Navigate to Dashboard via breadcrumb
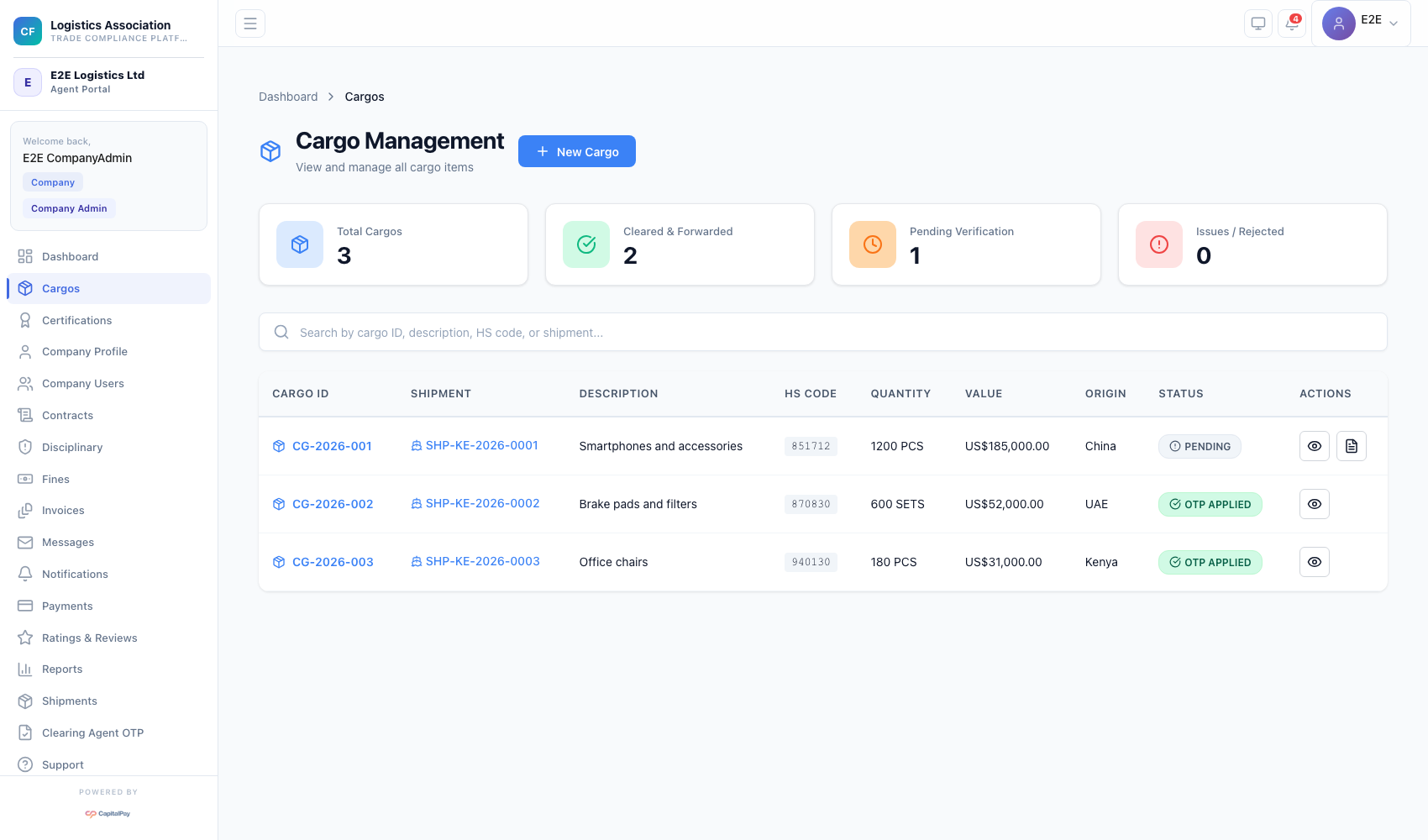 (288, 96)
